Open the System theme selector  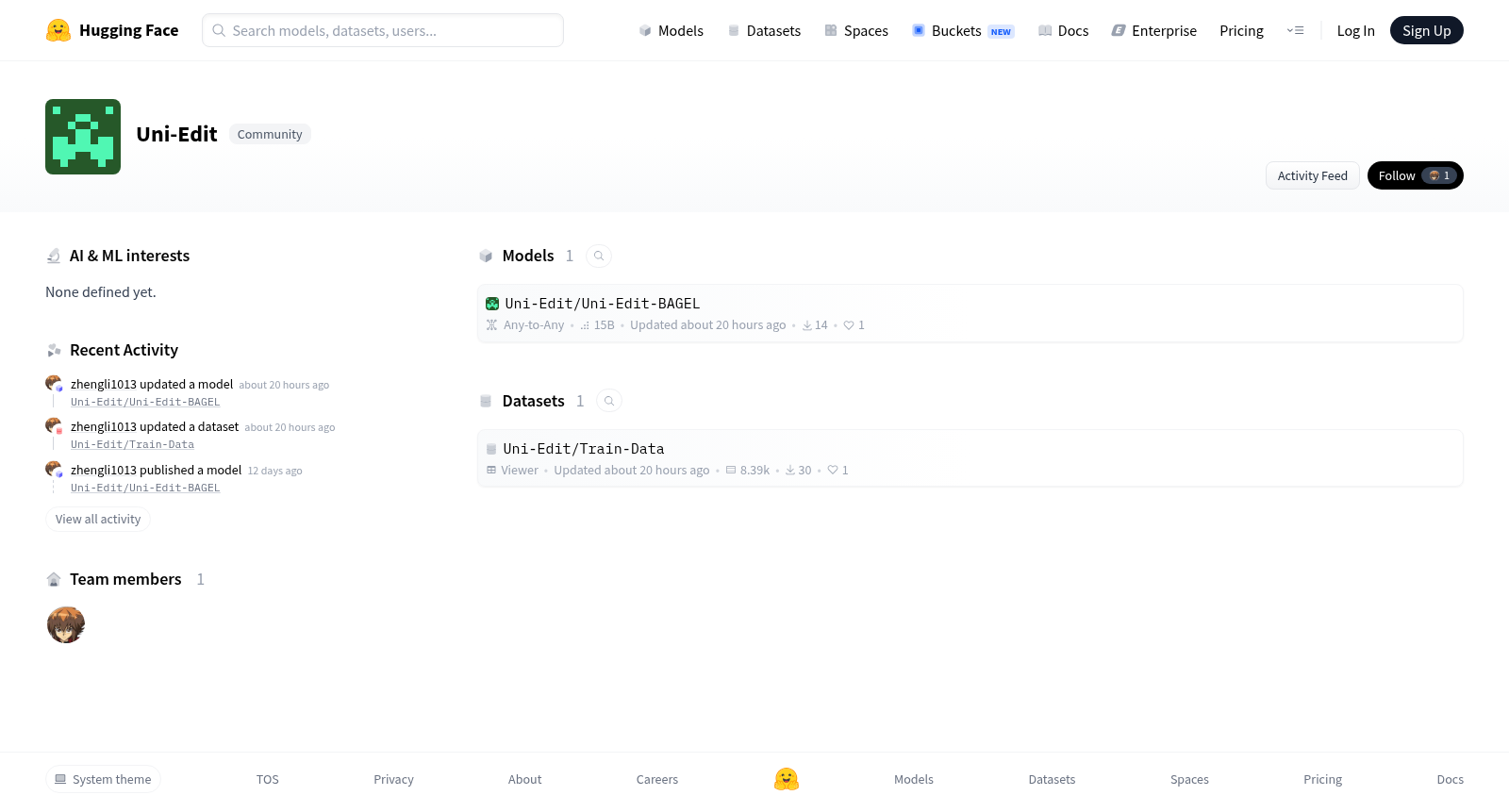click(x=103, y=779)
